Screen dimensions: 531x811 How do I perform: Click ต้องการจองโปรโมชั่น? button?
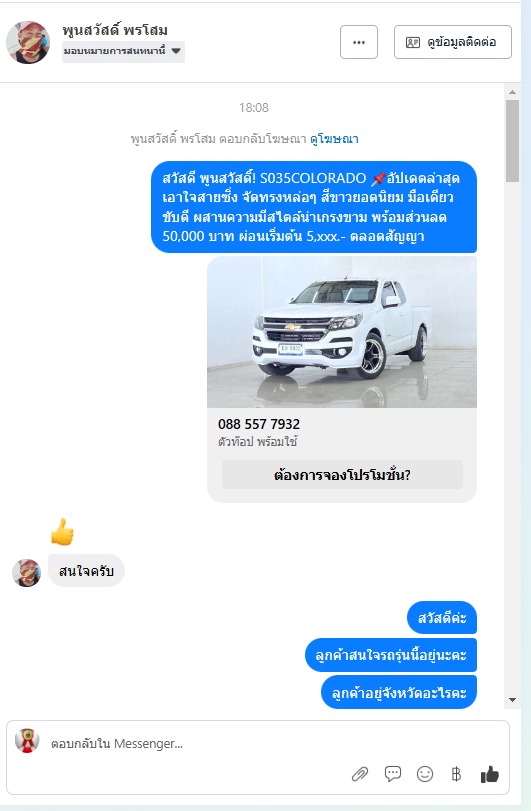coord(342,475)
